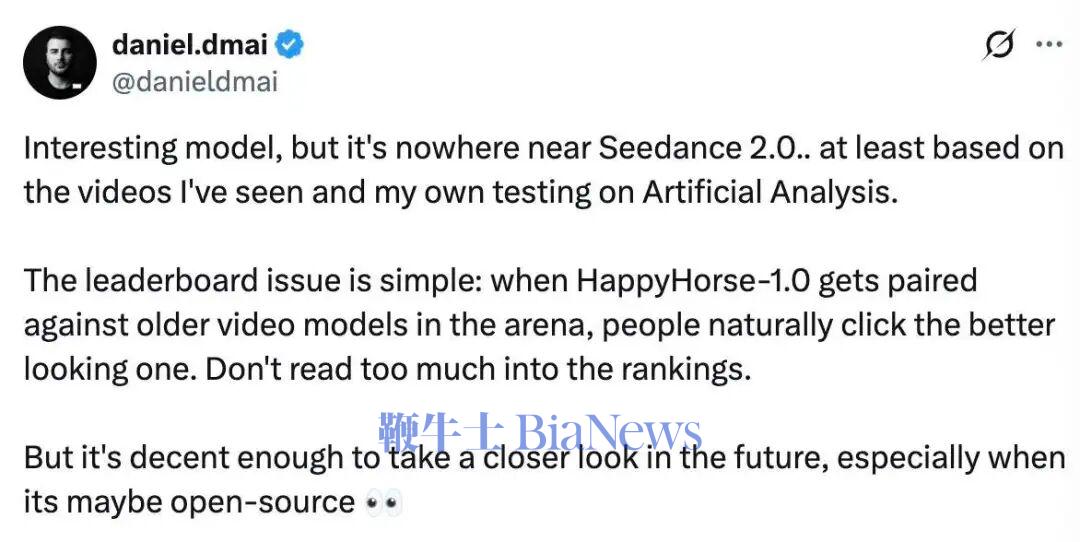Open the three-dot more options menu
This screenshot has height=542, width=1080.
(1048, 44)
